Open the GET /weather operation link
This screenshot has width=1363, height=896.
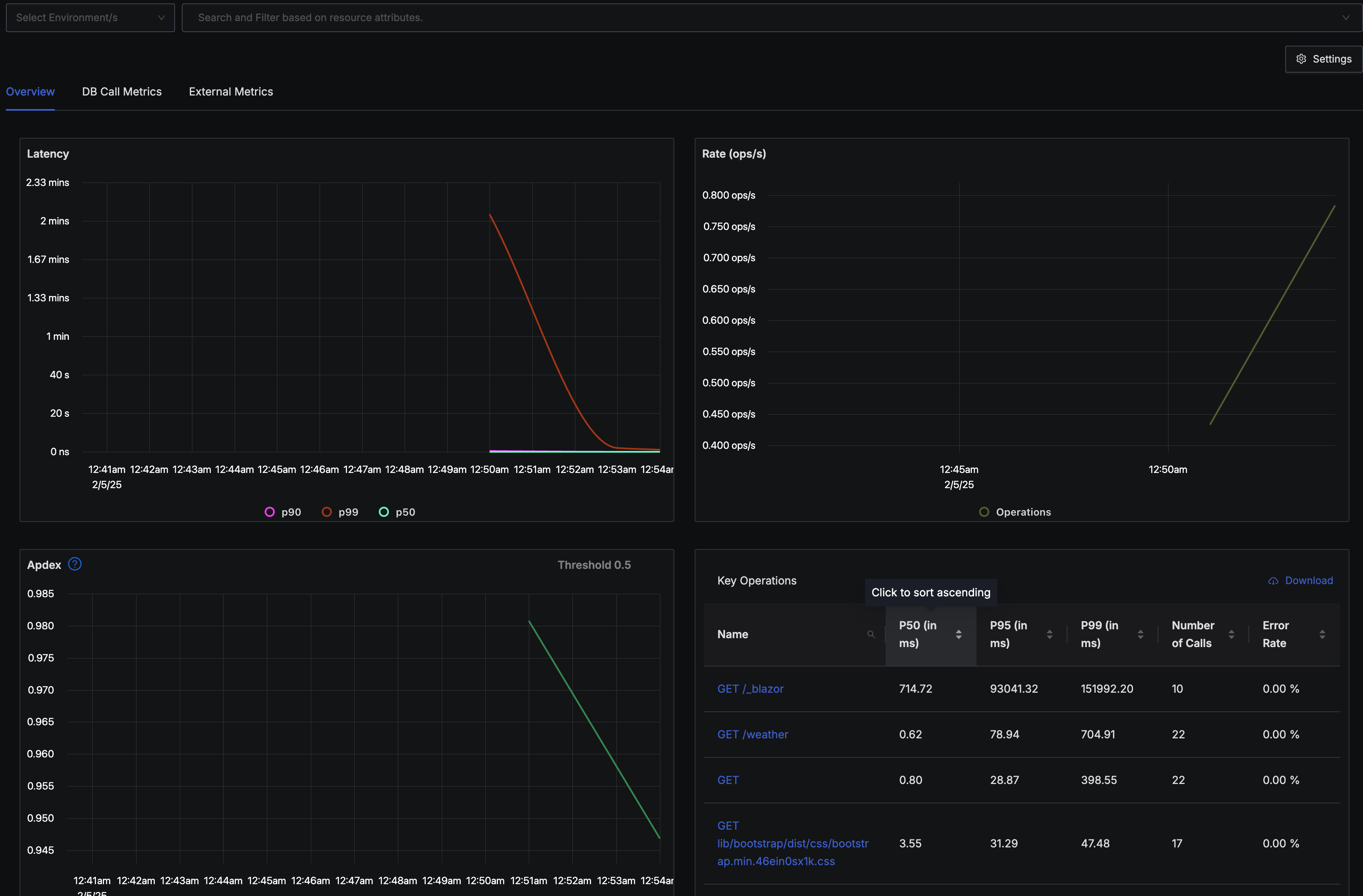(x=752, y=735)
